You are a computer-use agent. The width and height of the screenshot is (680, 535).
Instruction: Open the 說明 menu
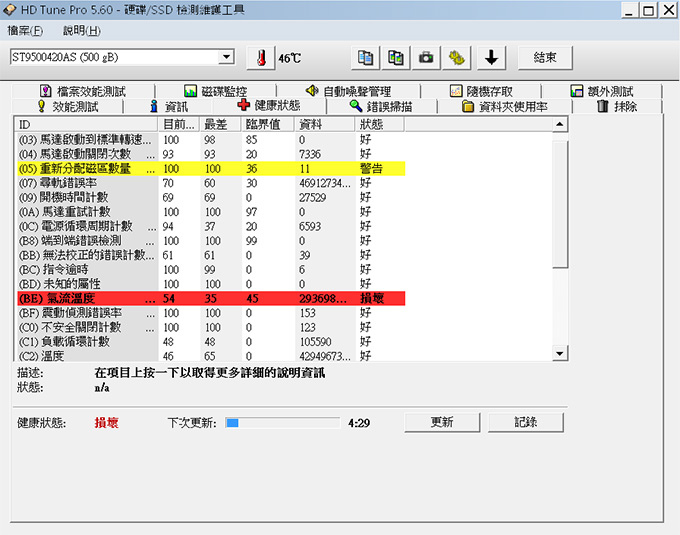tap(82, 30)
